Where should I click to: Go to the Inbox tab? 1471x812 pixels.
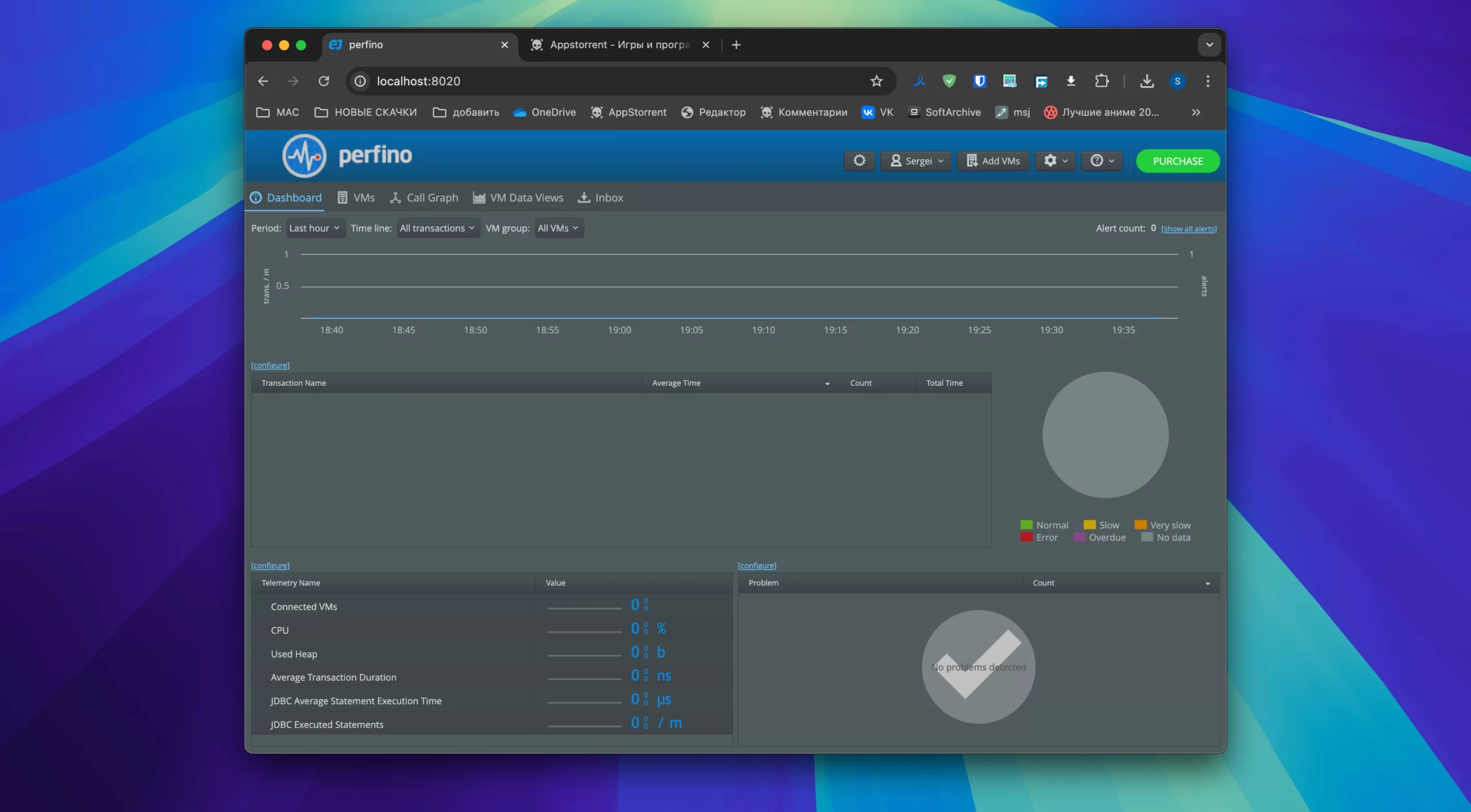600,198
